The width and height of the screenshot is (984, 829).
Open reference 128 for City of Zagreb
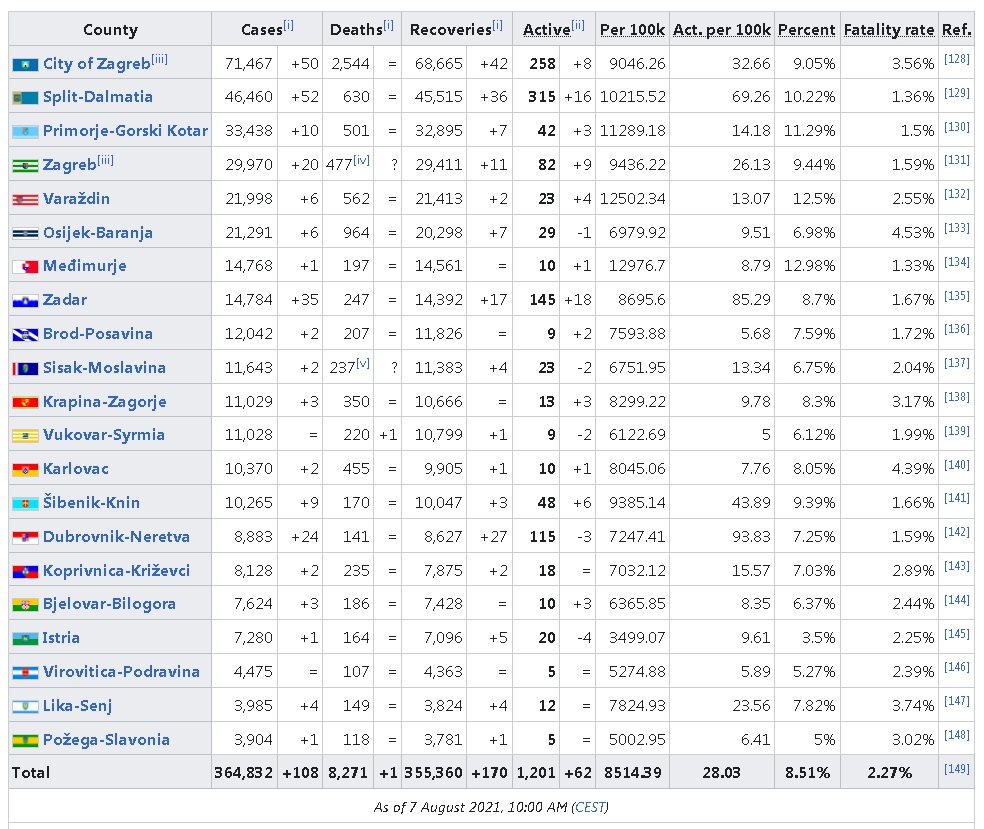click(x=956, y=60)
